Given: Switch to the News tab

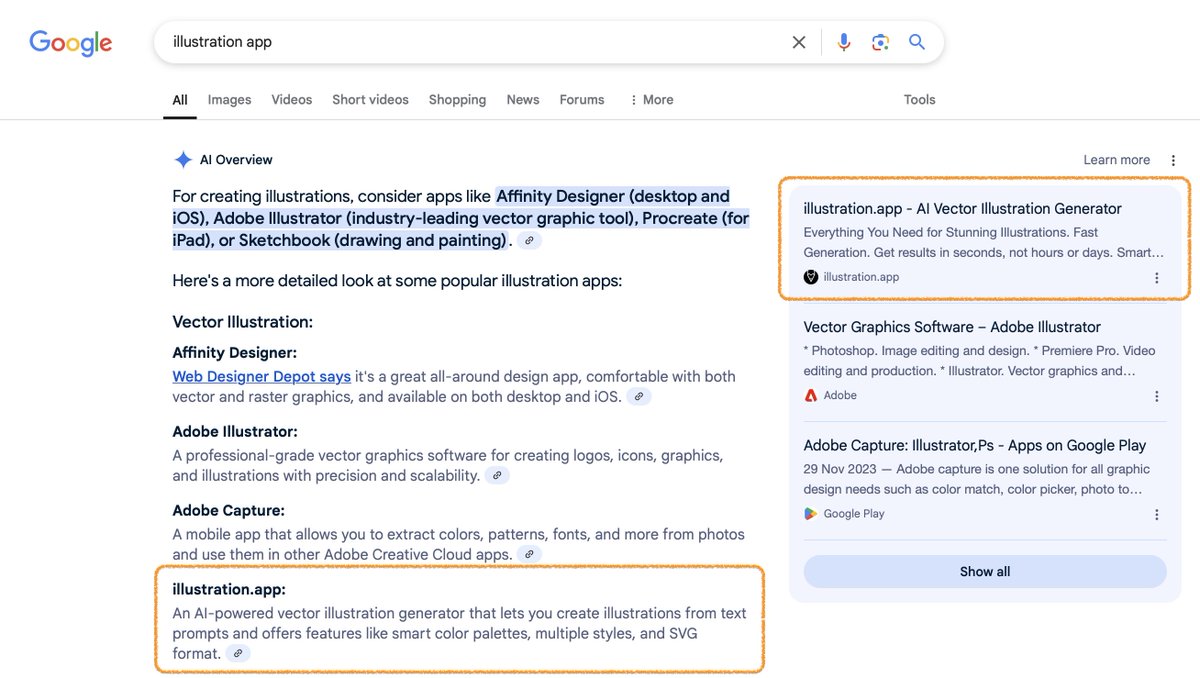Looking at the screenshot, I should (523, 100).
